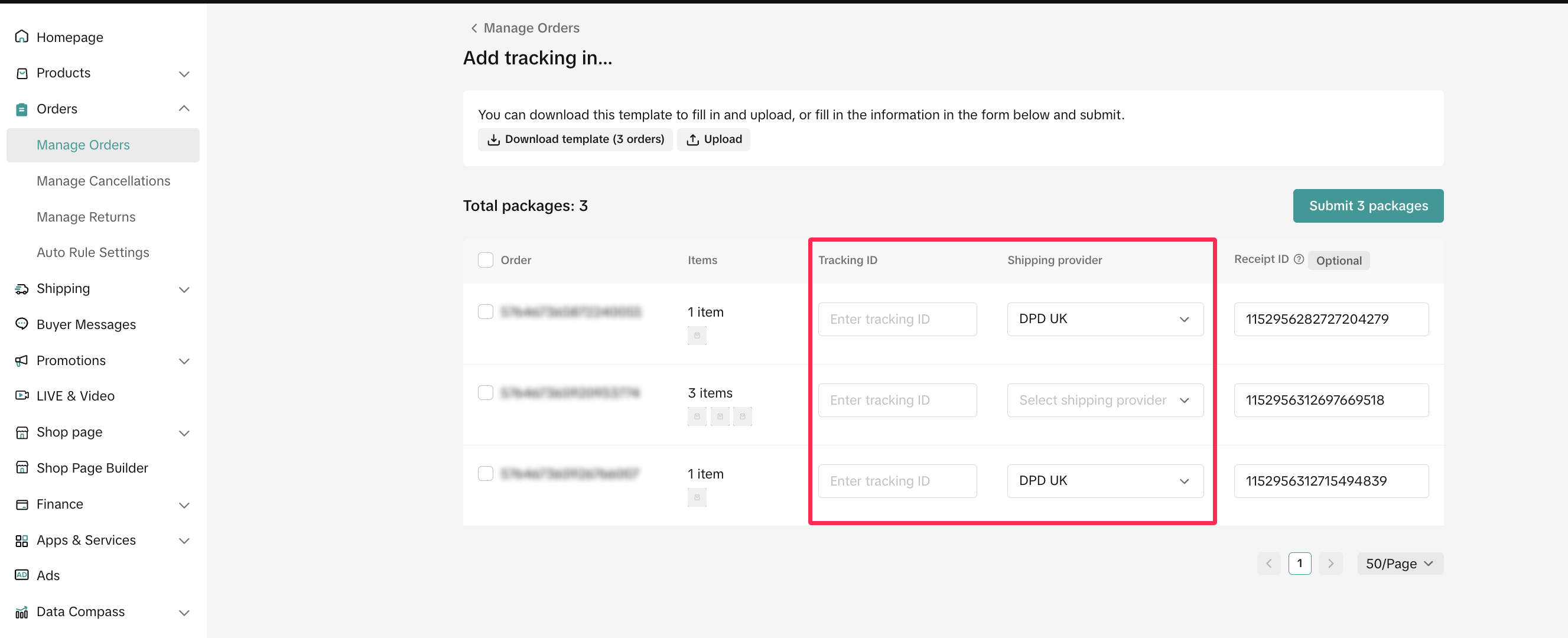This screenshot has width=1568, height=638.
Task: Click the Ads icon in sidebar
Action: point(21,575)
